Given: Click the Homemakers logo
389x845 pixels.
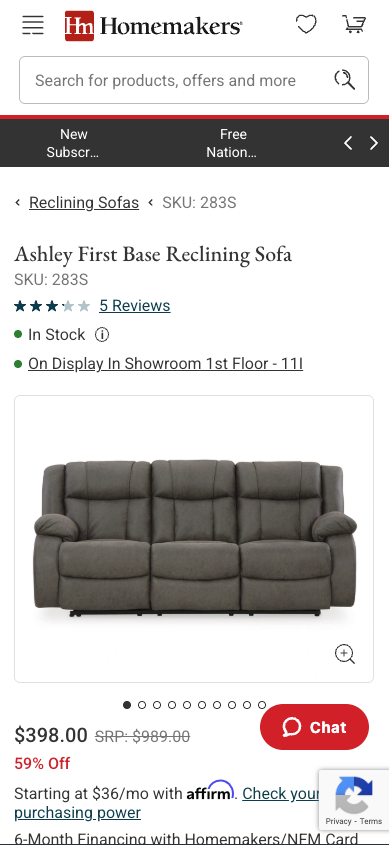Looking at the screenshot, I should tap(153, 25).
